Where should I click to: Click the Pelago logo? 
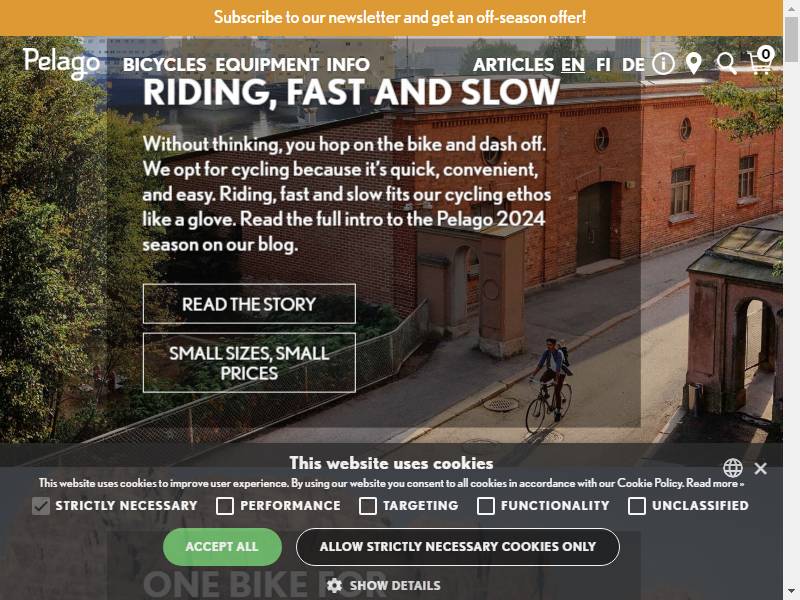coord(61,64)
